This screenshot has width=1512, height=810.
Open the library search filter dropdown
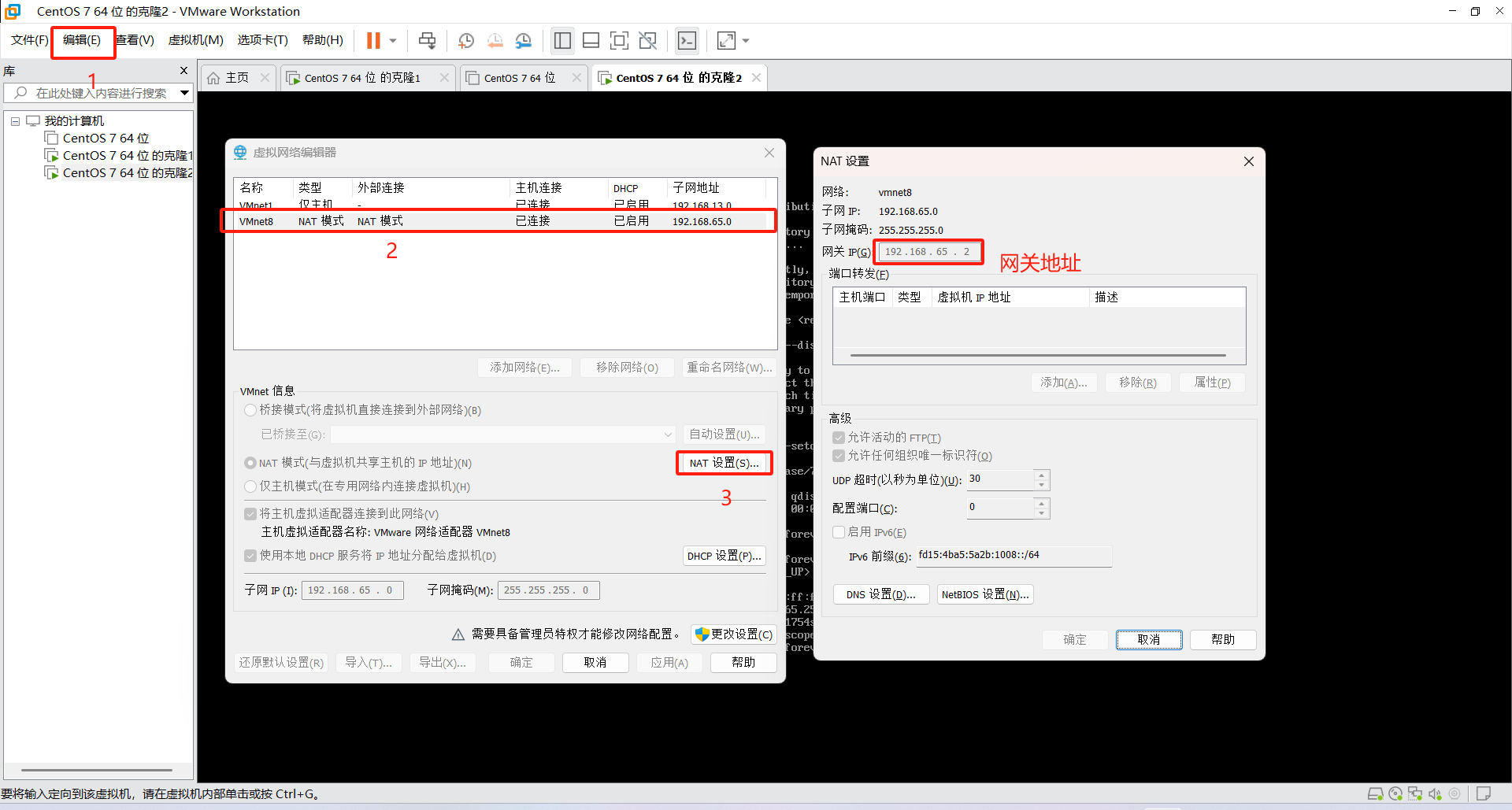(x=184, y=92)
